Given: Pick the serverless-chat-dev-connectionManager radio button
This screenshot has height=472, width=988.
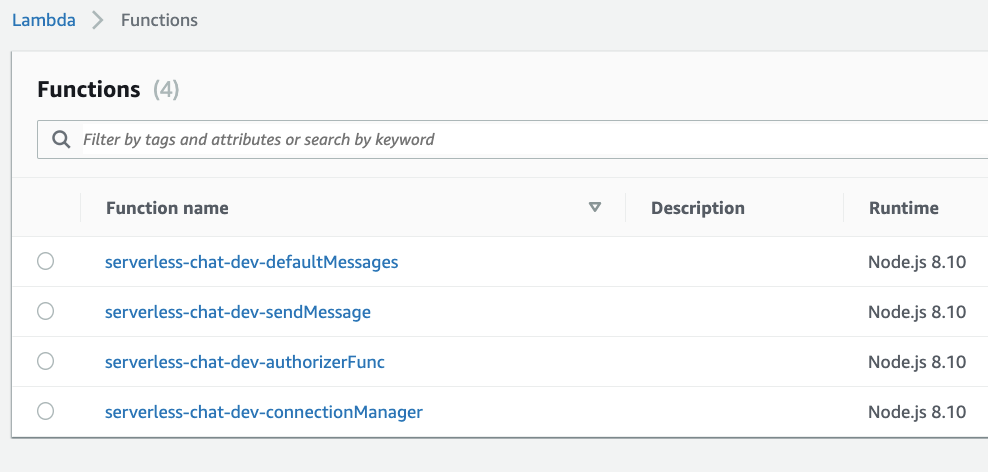Looking at the screenshot, I should (x=45, y=411).
